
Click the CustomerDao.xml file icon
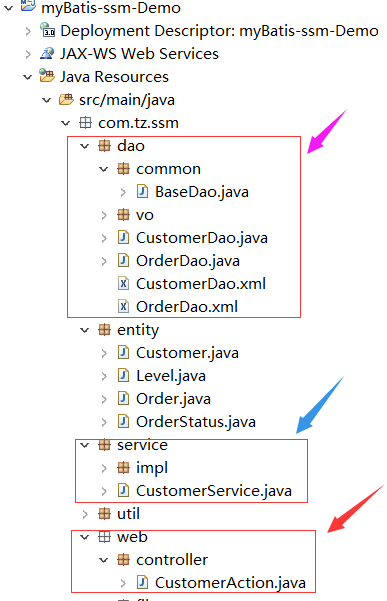point(123,284)
